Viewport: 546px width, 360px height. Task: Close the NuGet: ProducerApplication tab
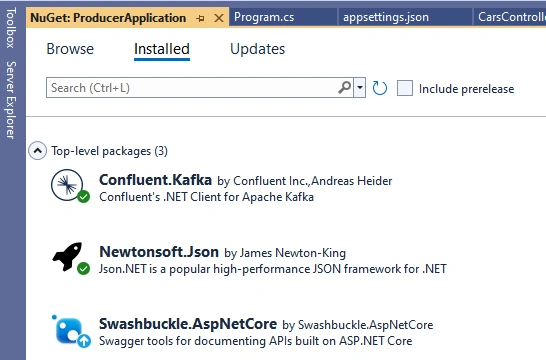219,18
